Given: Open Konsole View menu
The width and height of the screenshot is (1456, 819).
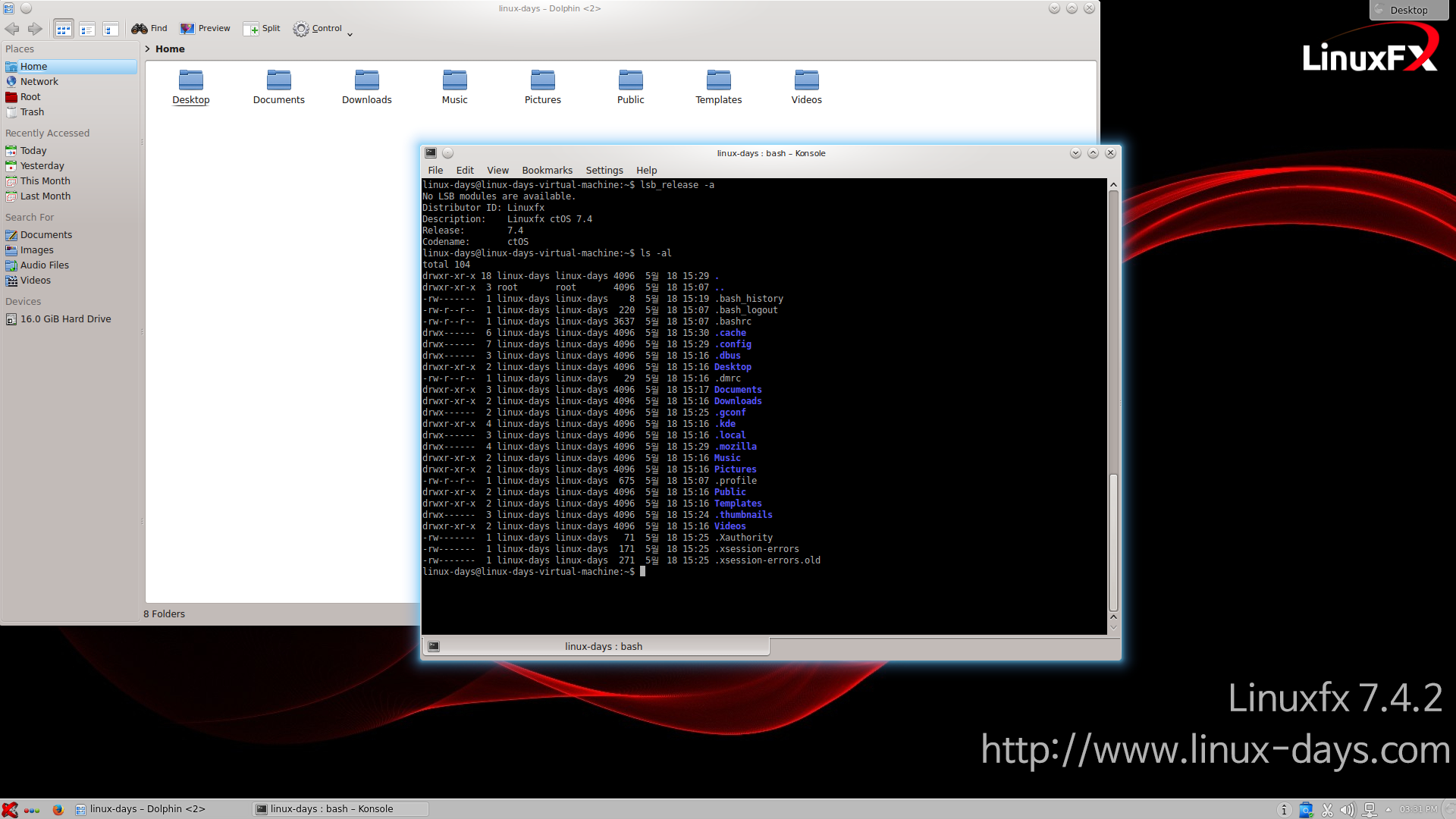Looking at the screenshot, I should pos(497,171).
